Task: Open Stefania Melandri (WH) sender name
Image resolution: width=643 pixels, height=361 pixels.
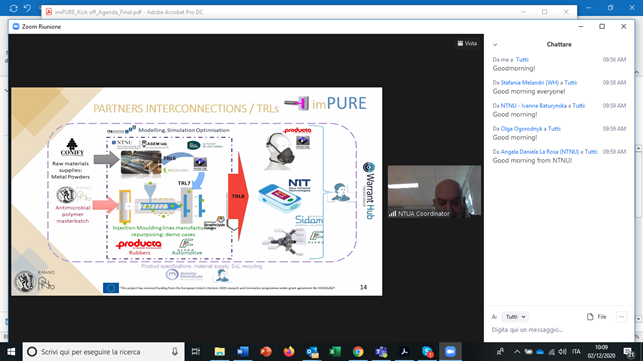Action: [529, 82]
